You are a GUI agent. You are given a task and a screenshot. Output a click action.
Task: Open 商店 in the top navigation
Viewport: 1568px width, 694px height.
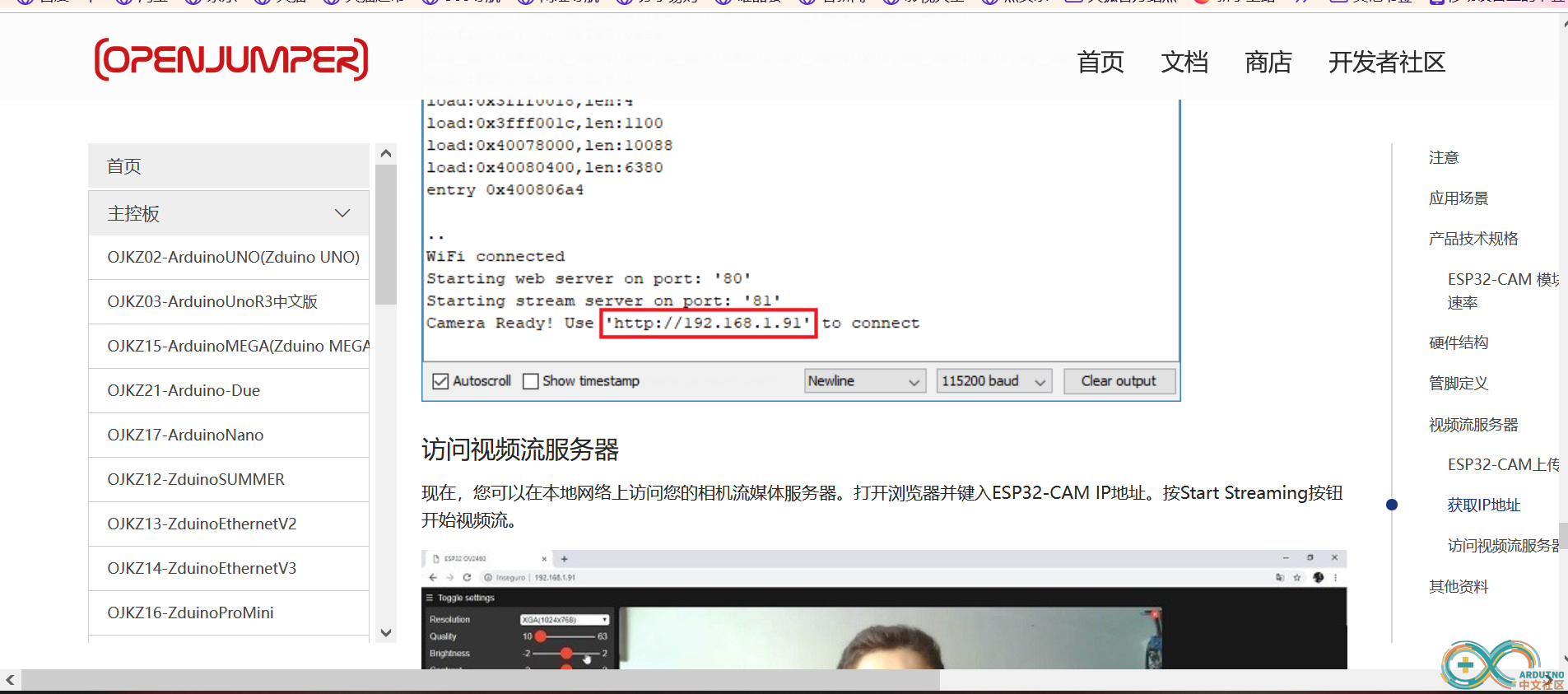[1268, 62]
